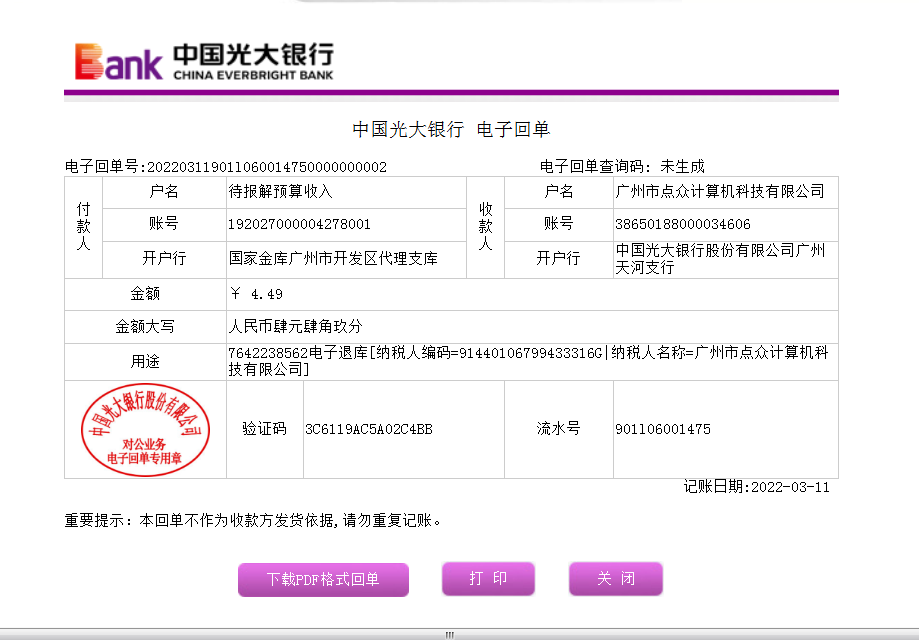Click the 用途 purpose description text
The height and width of the screenshot is (640, 919).
pos(528,361)
